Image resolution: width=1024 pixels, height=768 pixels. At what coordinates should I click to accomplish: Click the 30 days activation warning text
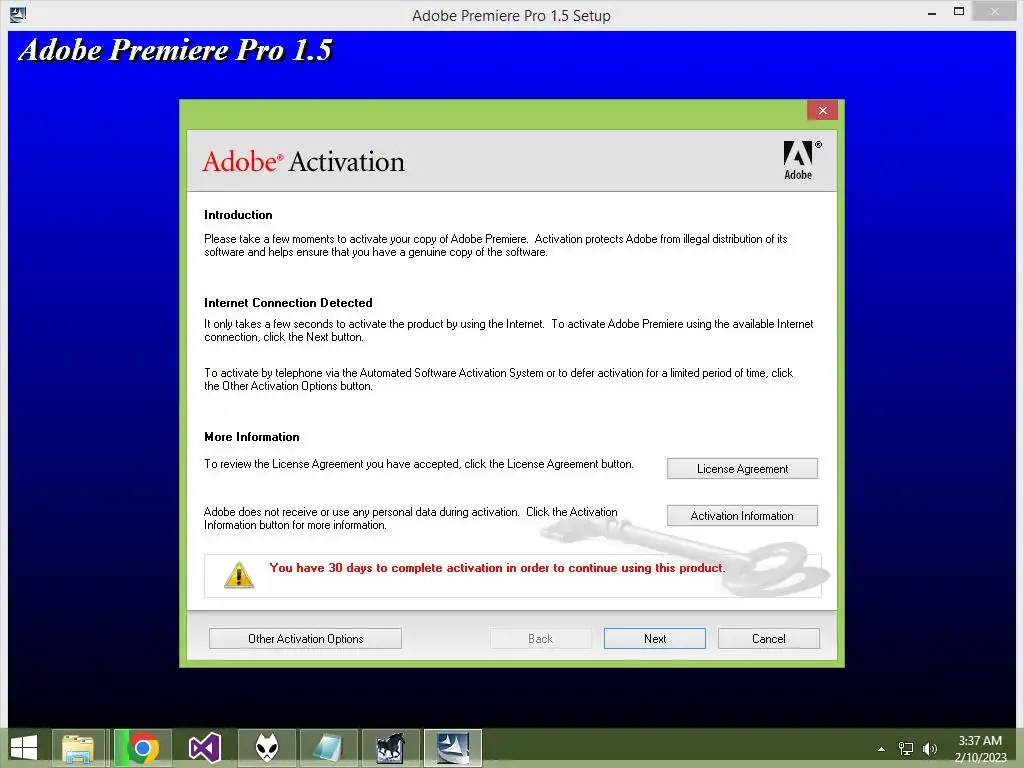coord(497,568)
